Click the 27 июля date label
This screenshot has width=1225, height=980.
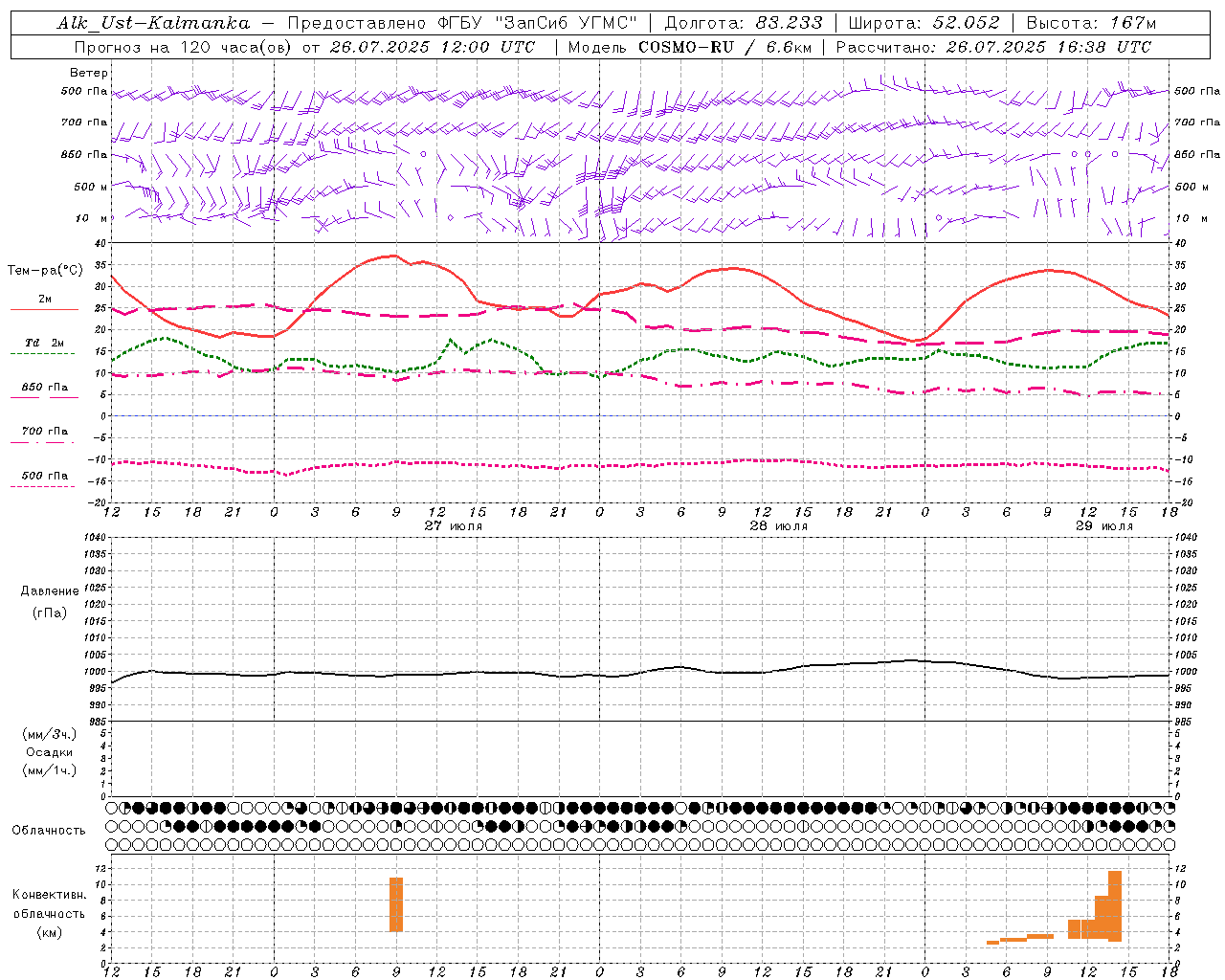pos(454,526)
